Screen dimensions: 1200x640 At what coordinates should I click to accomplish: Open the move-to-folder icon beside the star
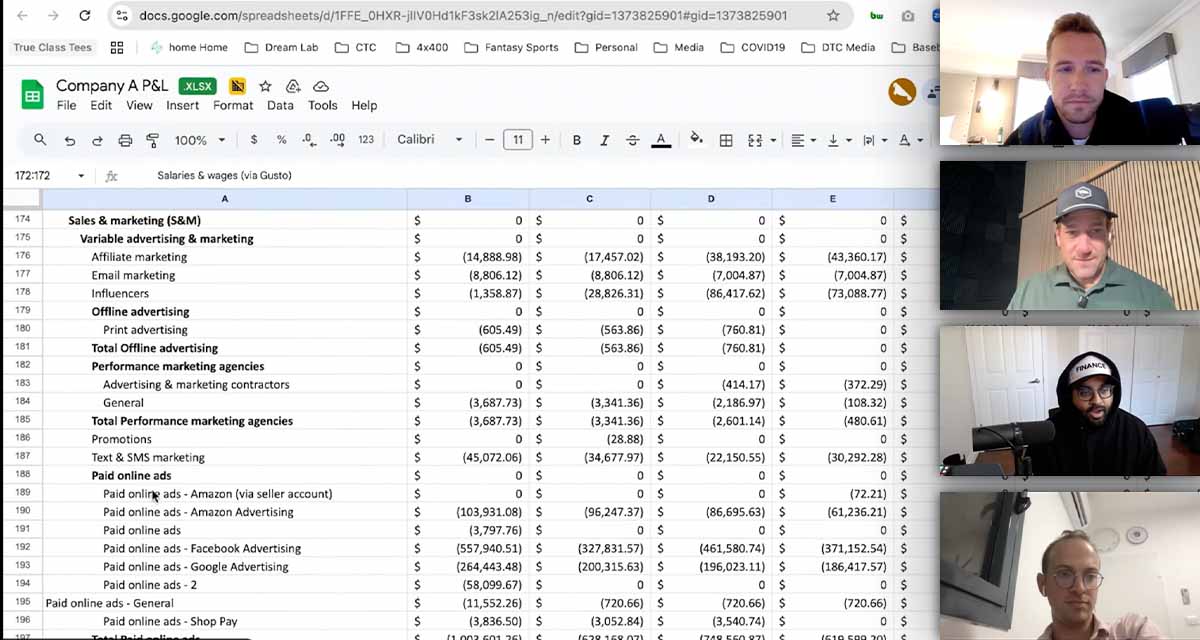[x=293, y=86]
